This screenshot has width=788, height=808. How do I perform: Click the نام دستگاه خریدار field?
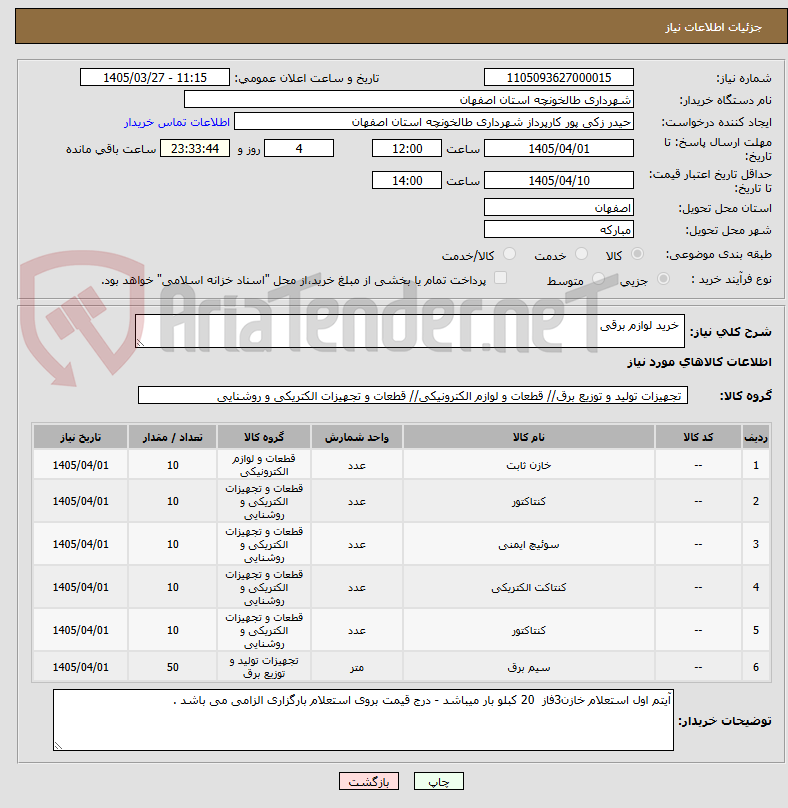pyautogui.click(x=409, y=99)
